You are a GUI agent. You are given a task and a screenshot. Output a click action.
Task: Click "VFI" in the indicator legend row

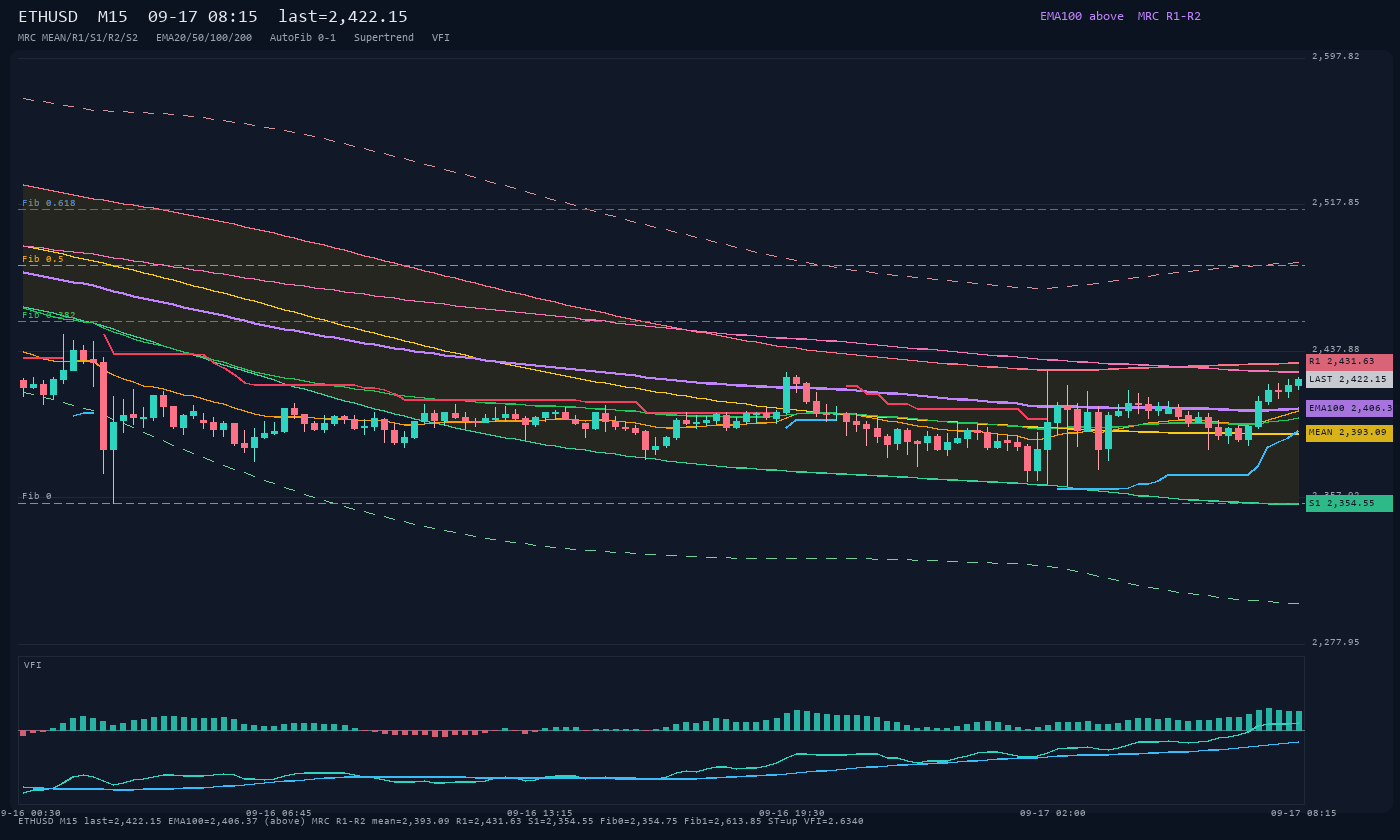441,38
